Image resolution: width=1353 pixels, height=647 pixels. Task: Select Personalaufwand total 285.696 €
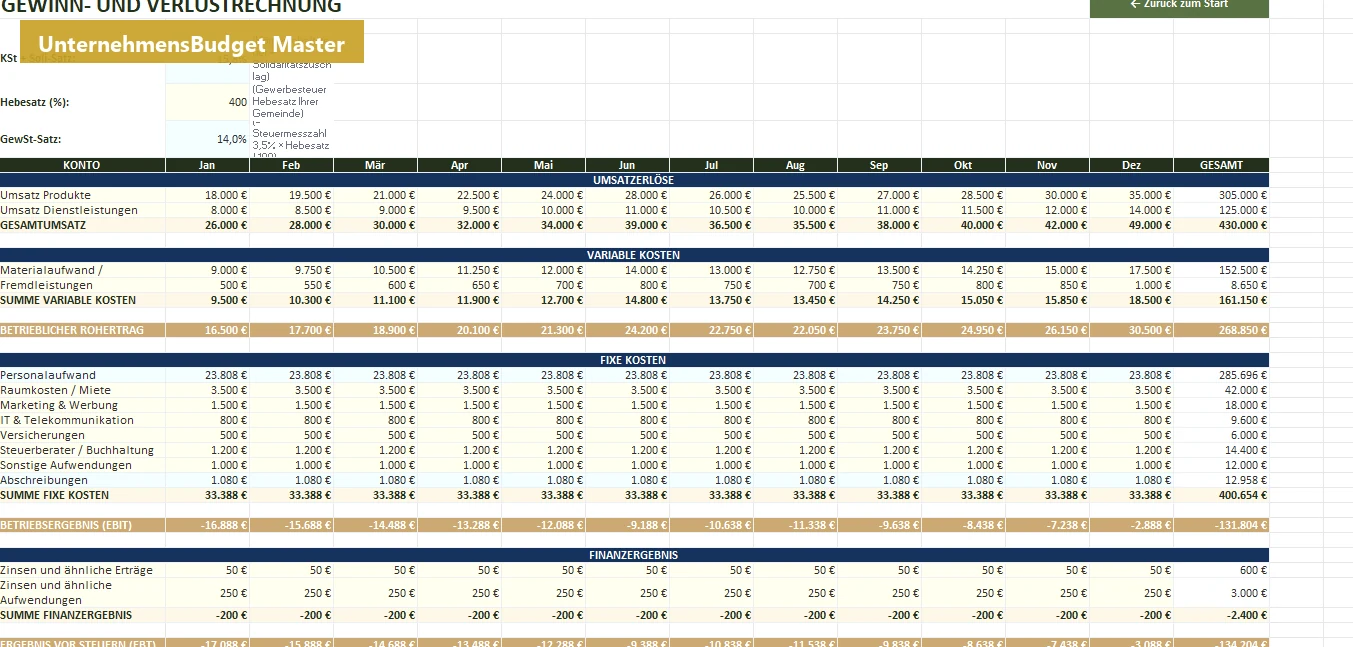tap(1221, 375)
